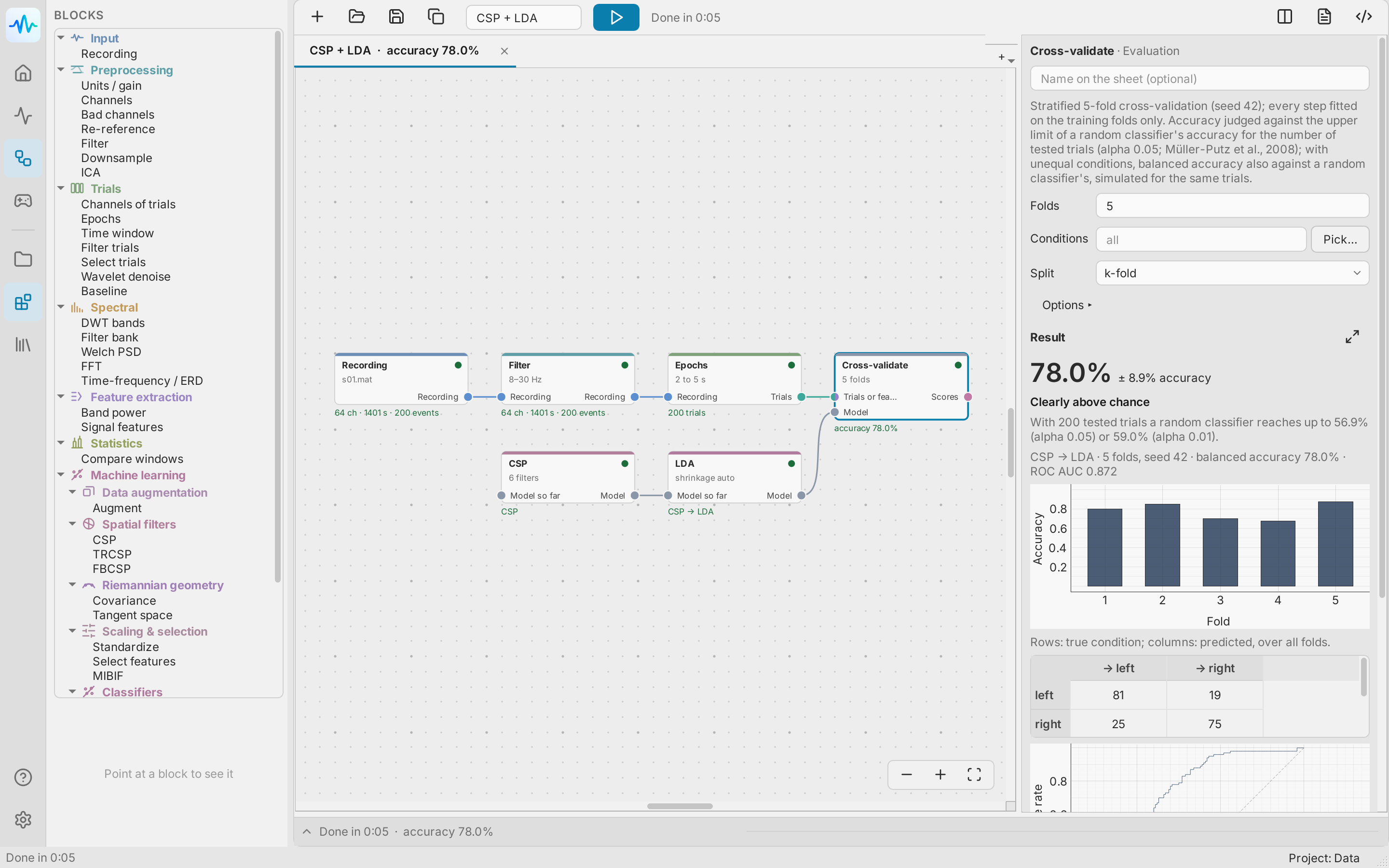Viewport: 1389px width, 868px height.
Task: Open the help question mark icon
Action: (x=23, y=777)
